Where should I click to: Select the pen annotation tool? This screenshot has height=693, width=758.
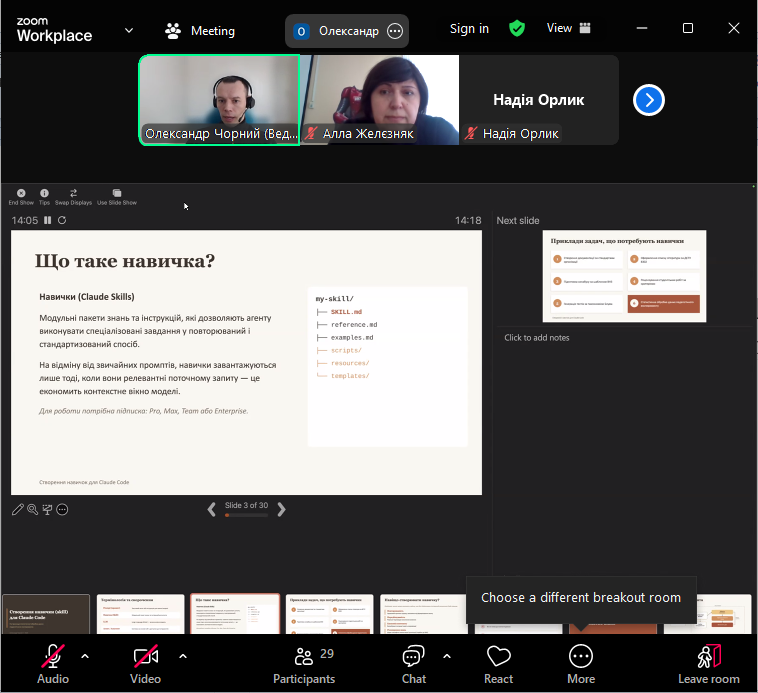tap(18, 510)
